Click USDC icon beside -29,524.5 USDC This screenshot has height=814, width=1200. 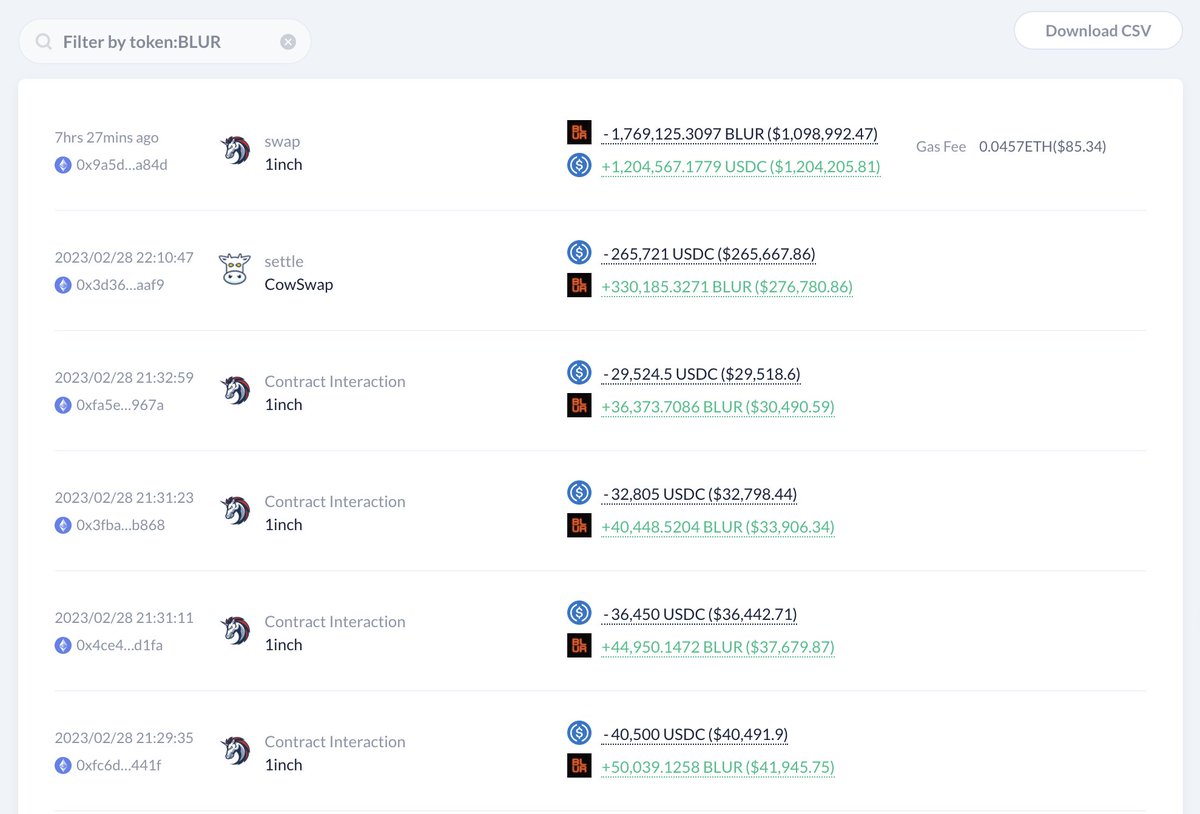coord(579,373)
